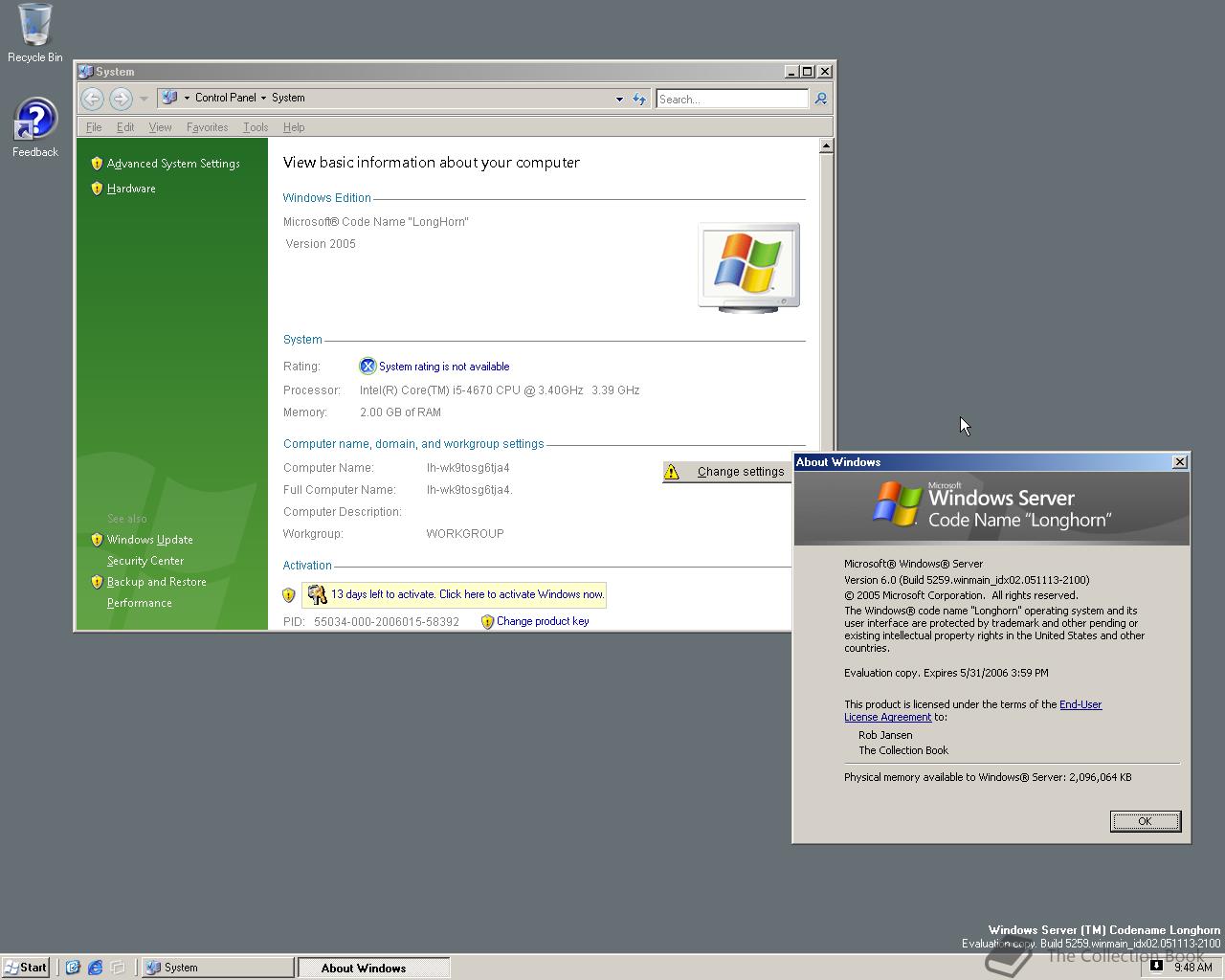Expand the dropdown arrow before Control Panel

click(187, 98)
